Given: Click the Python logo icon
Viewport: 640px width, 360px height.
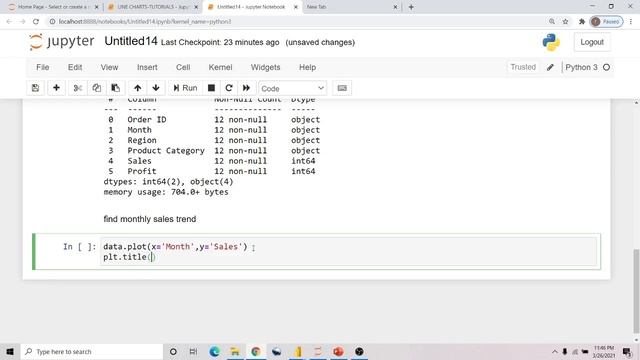Looking at the screenshot, I should pyautogui.click(x=551, y=42).
